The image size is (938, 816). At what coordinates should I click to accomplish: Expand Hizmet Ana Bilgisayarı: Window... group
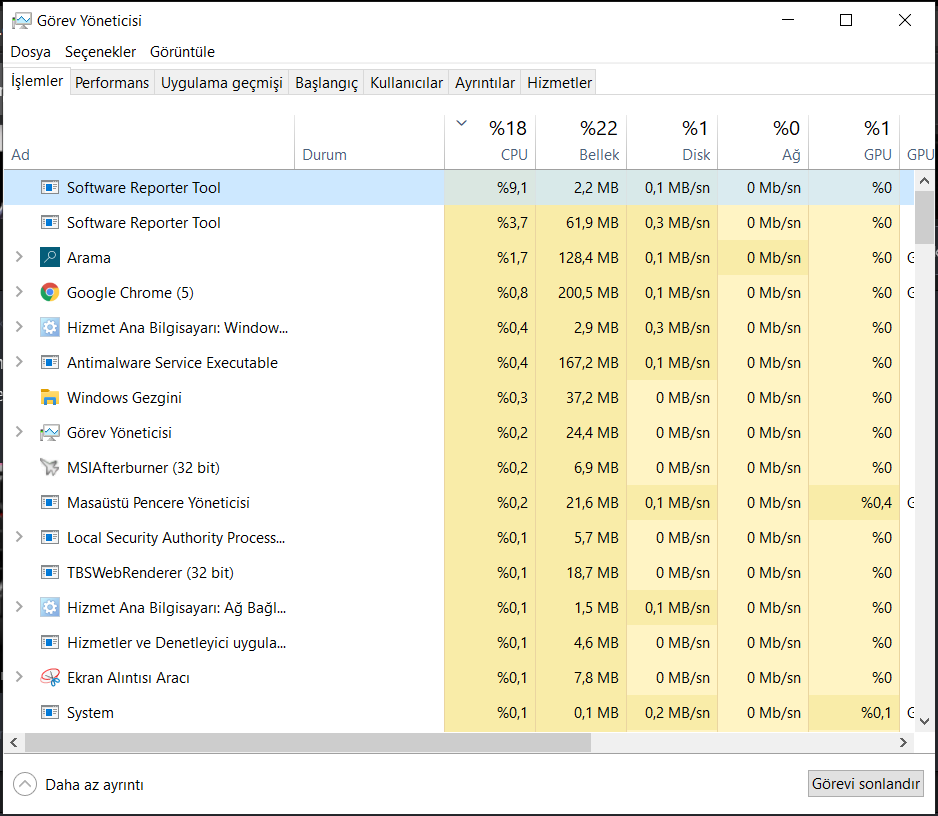(19, 327)
